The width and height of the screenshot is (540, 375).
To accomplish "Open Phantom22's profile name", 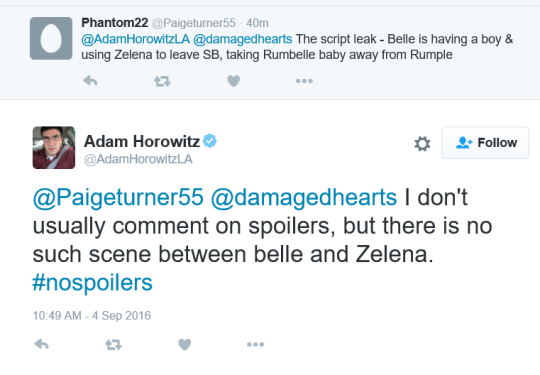I will coord(115,23).
